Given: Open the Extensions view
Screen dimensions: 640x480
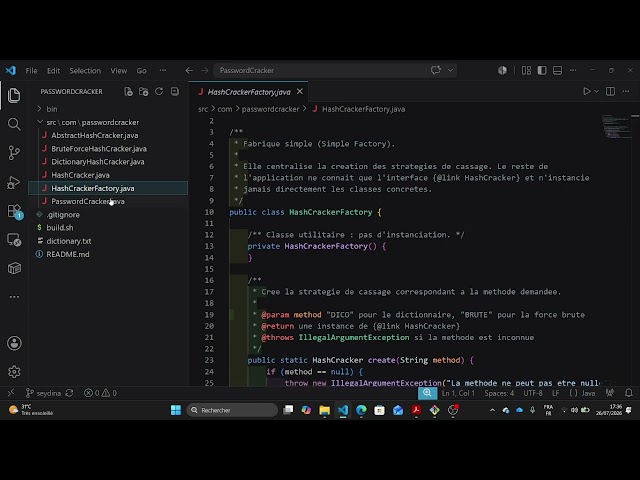Looking at the screenshot, I should pyautogui.click(x=14, y=211).
